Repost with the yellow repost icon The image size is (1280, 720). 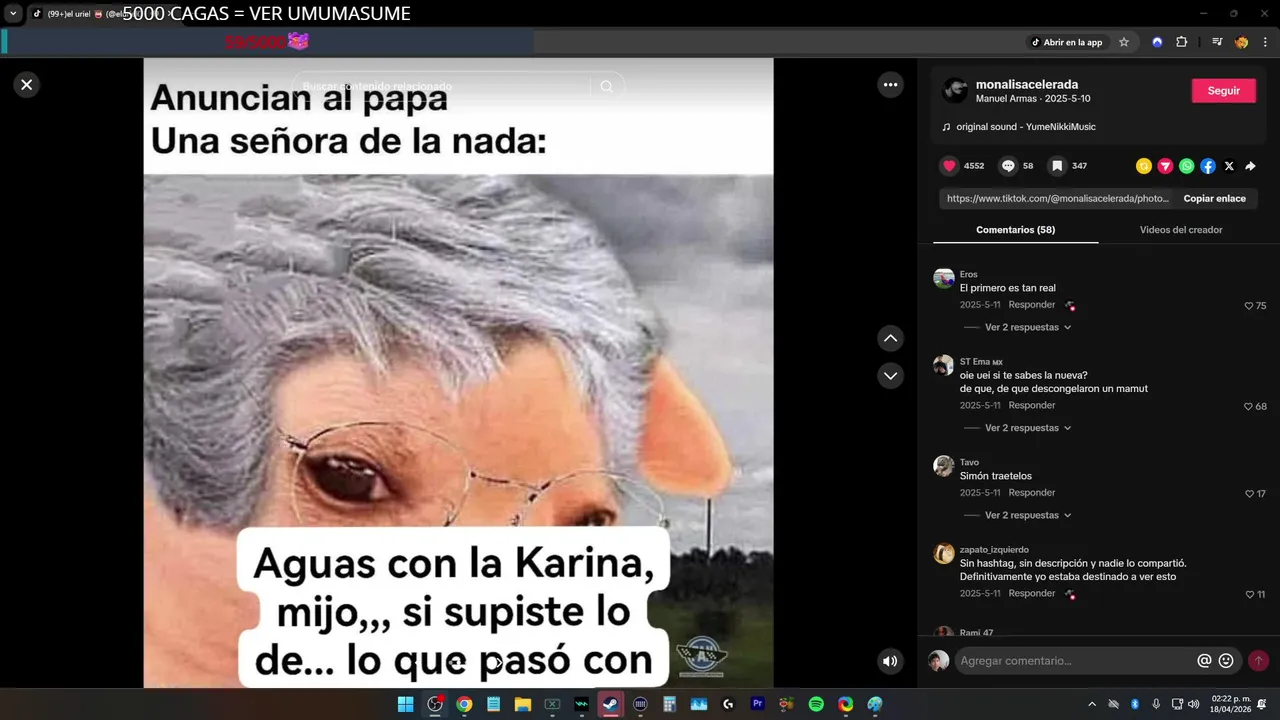pos(1144,166)
